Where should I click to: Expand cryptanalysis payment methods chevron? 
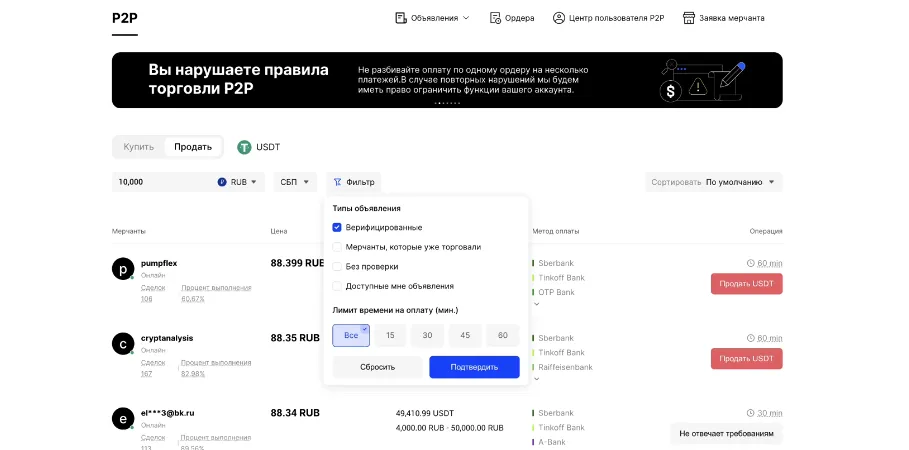(x=537, y=379)
